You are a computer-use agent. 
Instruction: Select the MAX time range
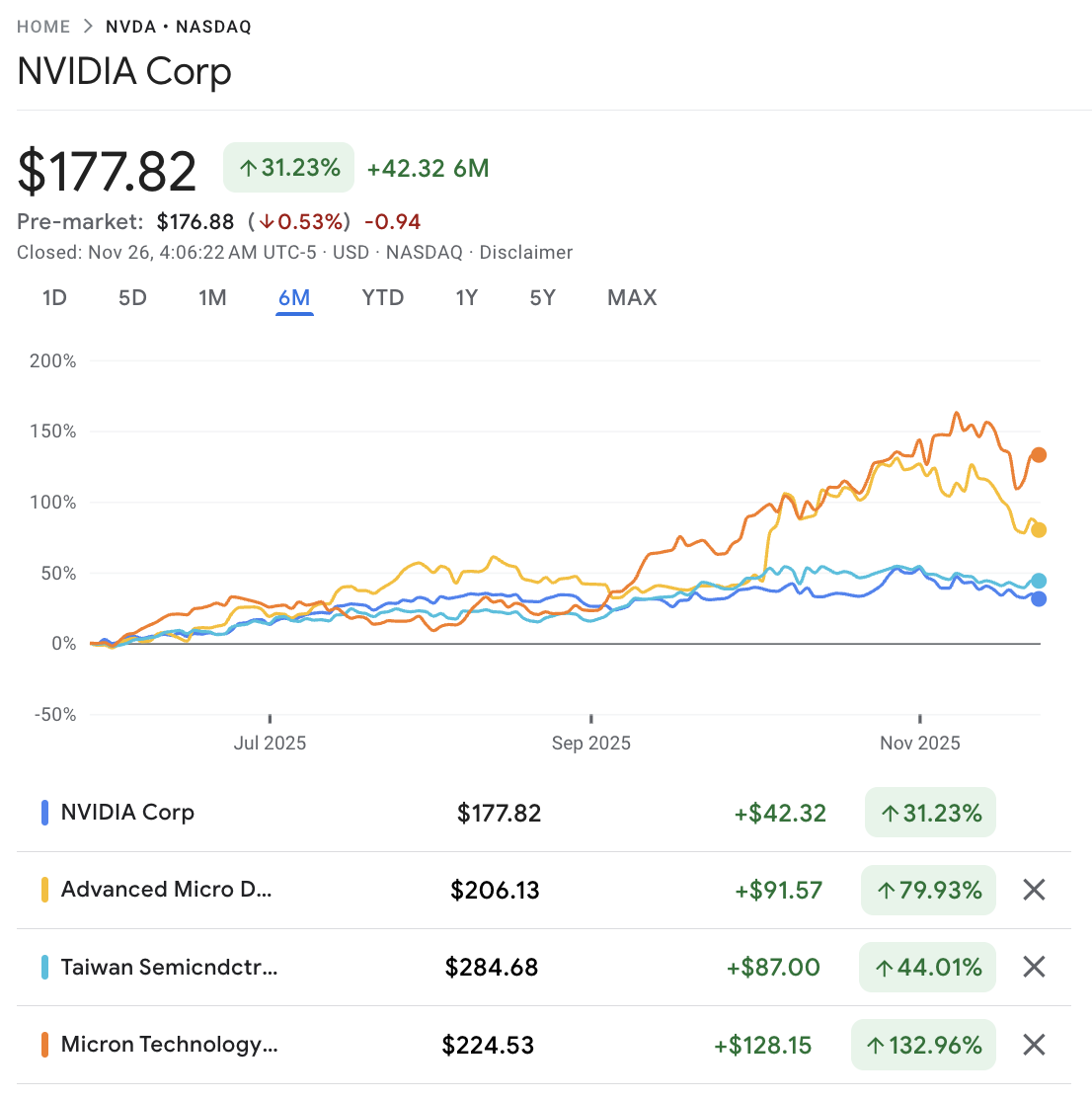(631, 297)
